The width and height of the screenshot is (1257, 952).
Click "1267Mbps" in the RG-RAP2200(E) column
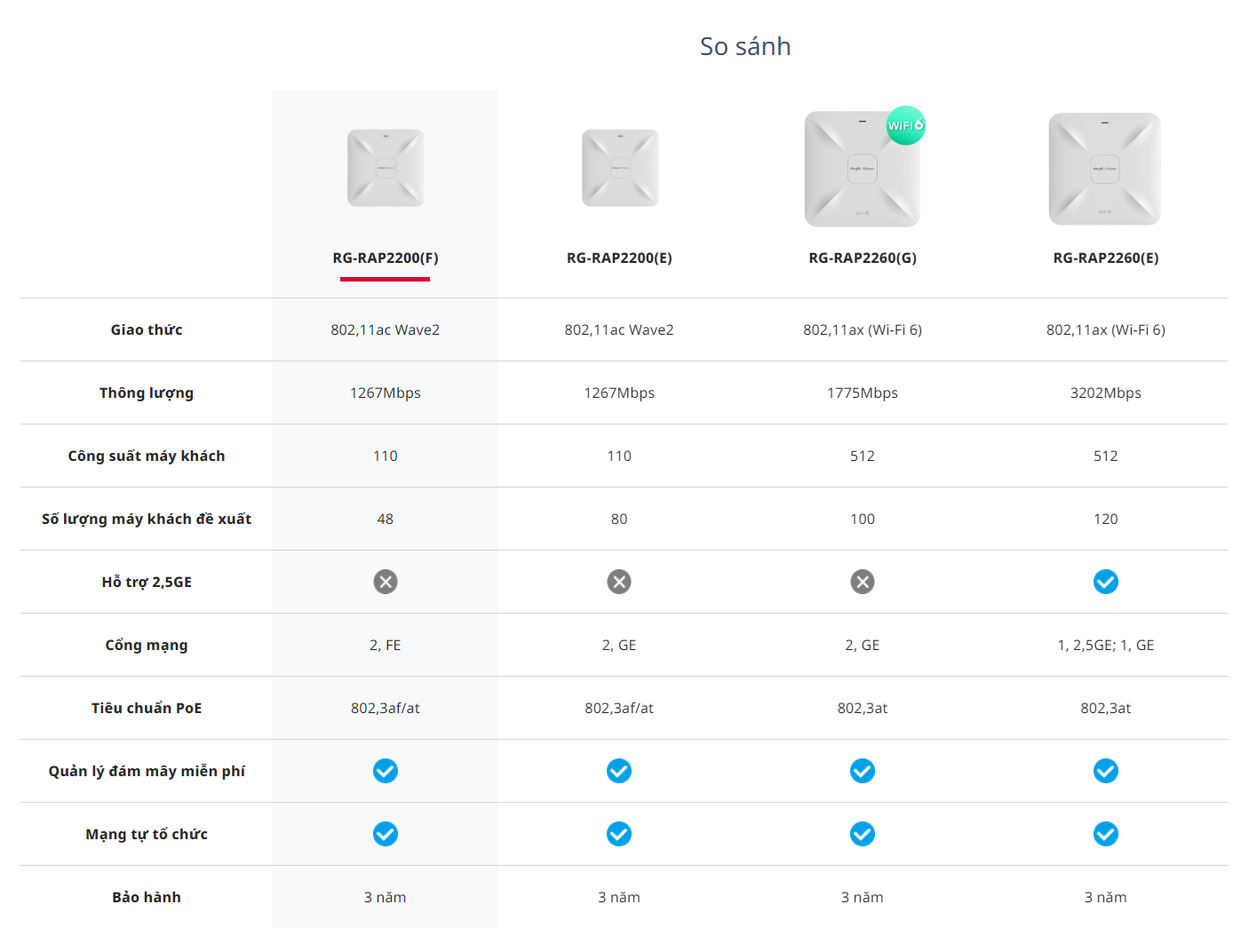(619, 393)
